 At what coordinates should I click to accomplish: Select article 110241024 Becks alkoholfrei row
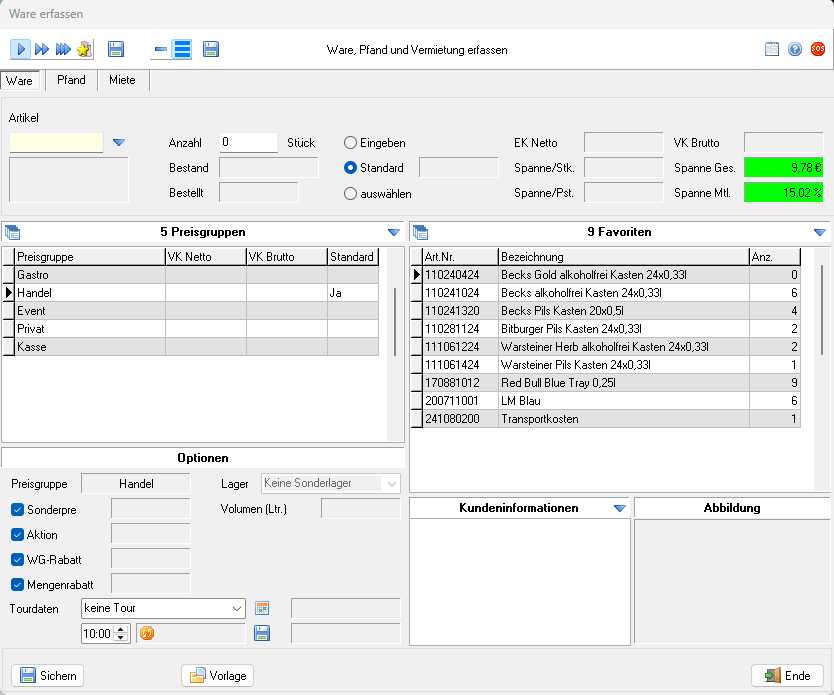pos(606,293)
